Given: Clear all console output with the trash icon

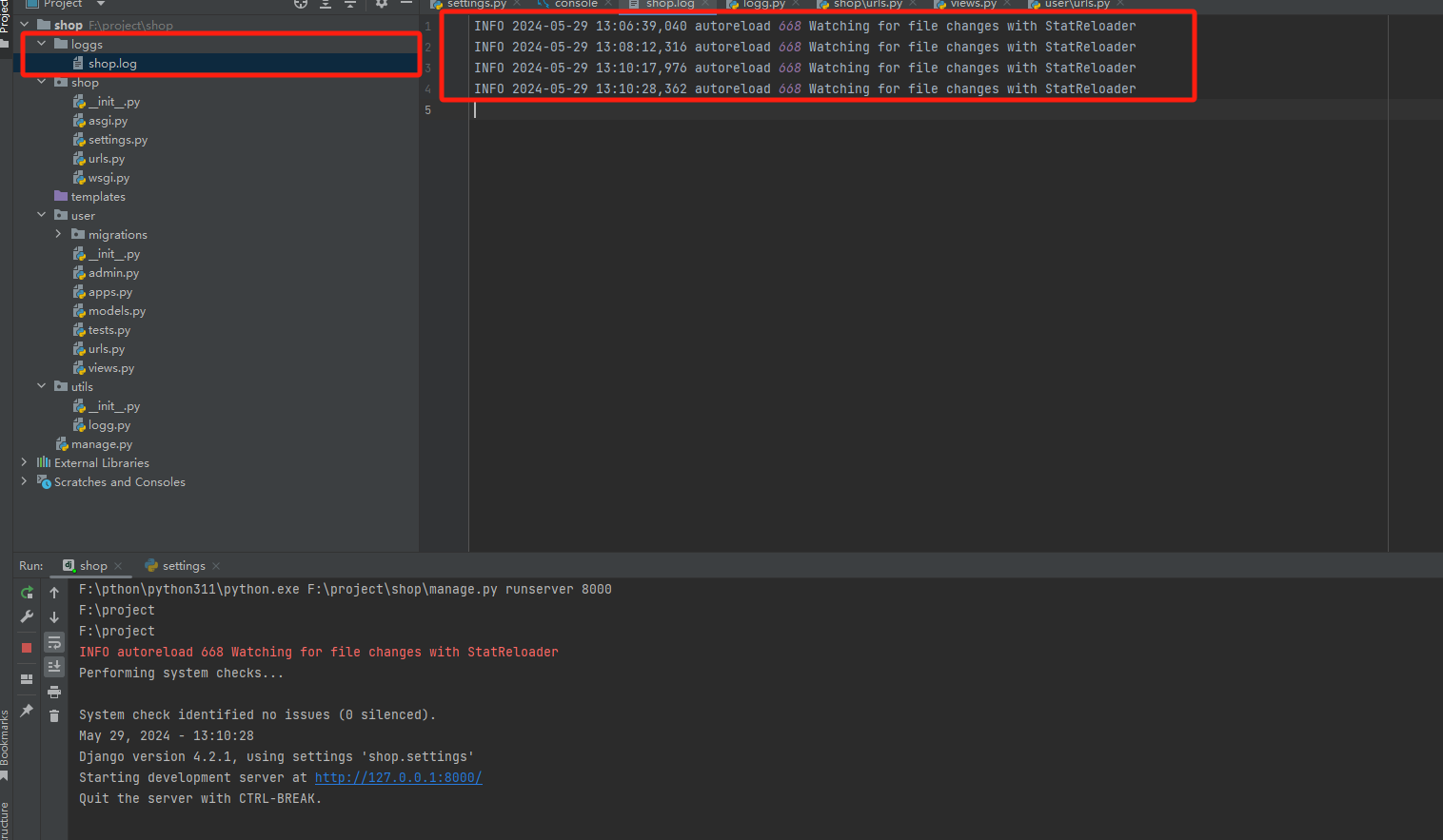Looking at the screenshot, I should 54,716.
